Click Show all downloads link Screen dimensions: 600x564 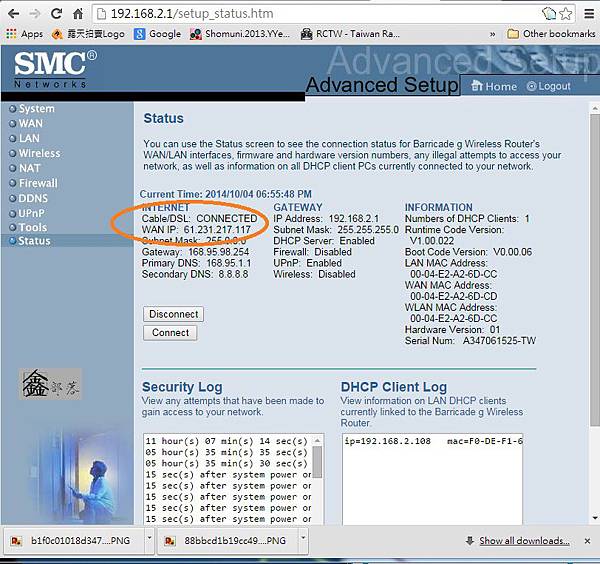pyautogui.click(x=524, y=541)
